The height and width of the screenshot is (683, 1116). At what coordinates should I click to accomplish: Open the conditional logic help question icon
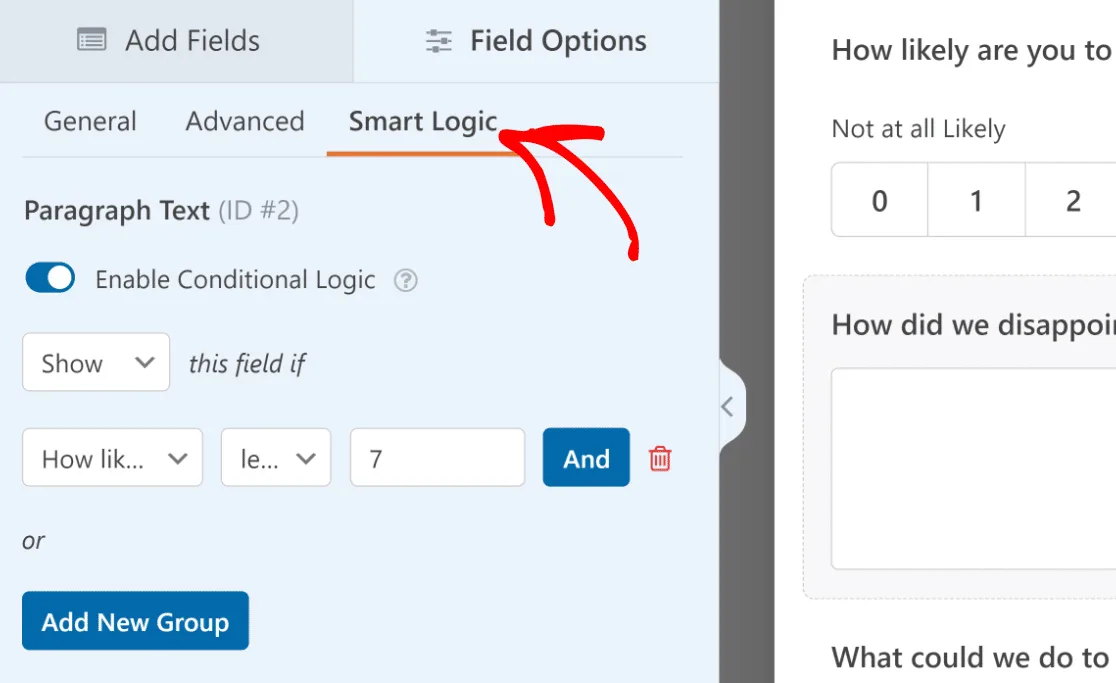pos(406,280)
